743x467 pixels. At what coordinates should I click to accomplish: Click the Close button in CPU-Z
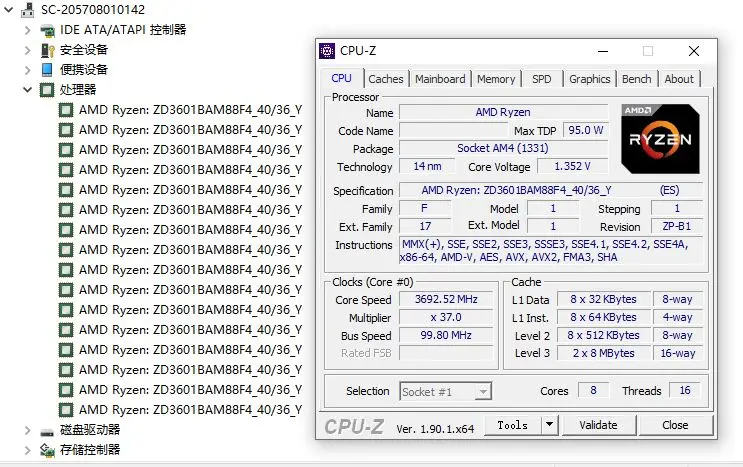(675, 425)
